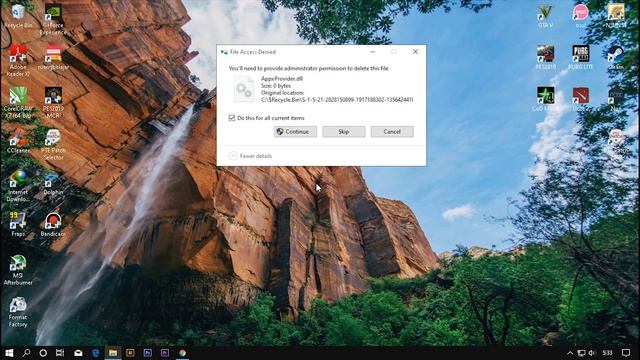Switch to File Explorer on taskbar

(x=113, y=353)
